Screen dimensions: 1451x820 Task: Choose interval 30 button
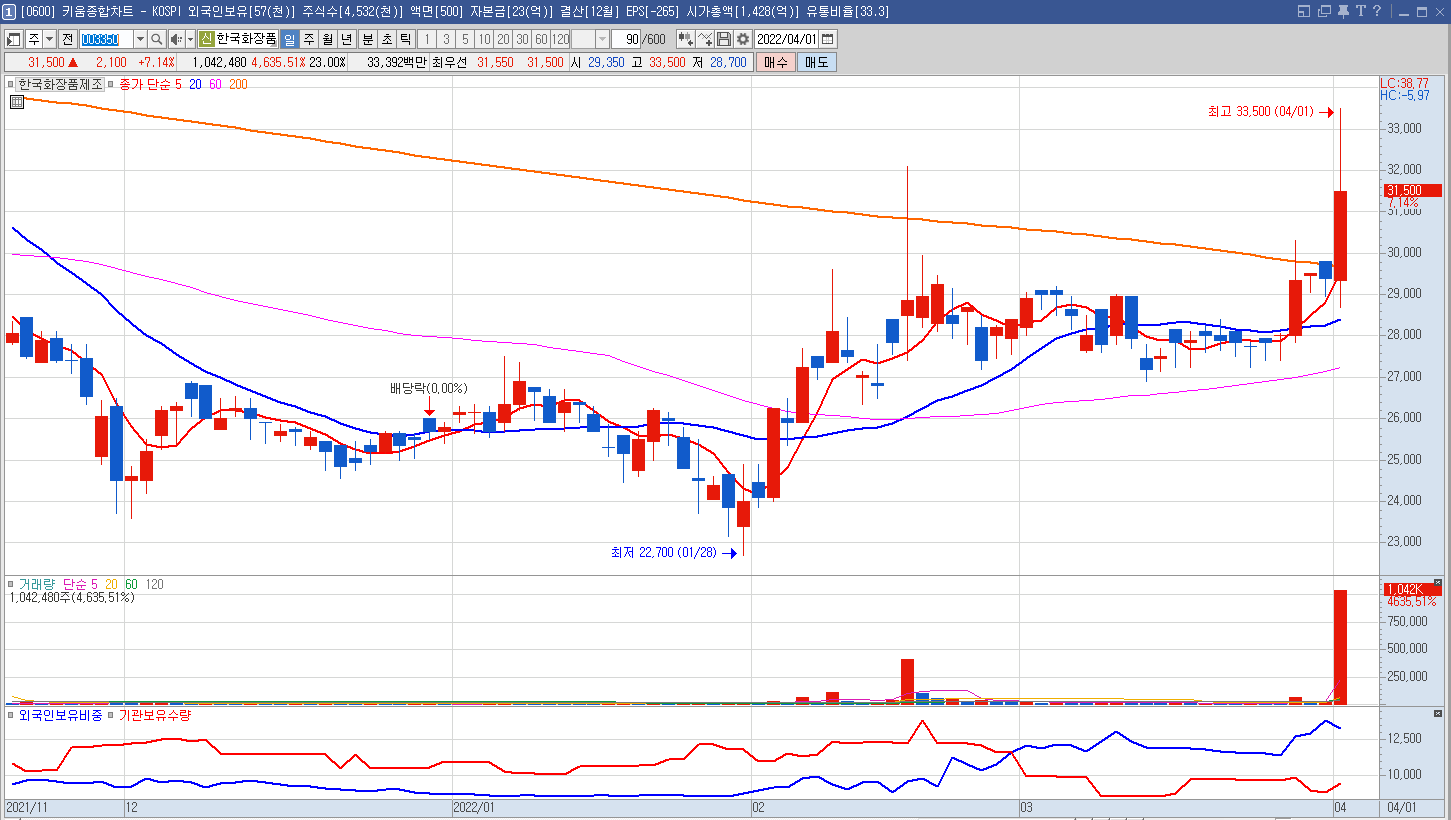(x=522, y=39)
